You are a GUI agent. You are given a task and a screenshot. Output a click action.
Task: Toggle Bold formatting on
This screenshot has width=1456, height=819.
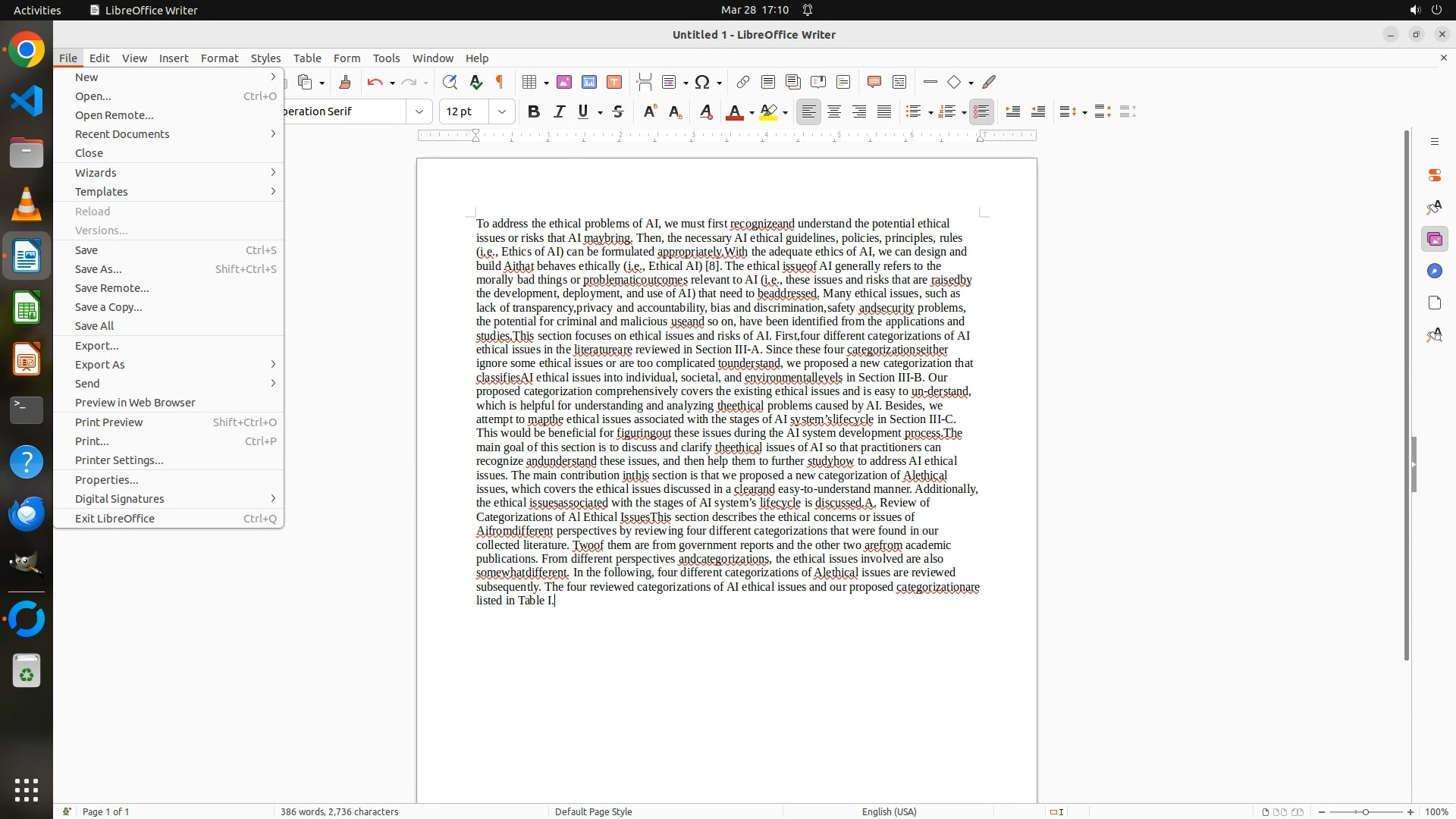534,112
